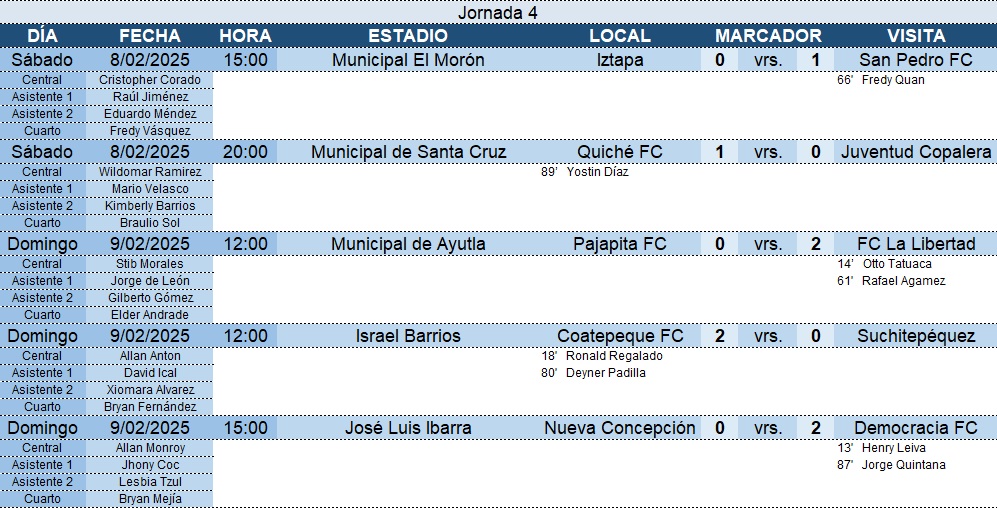Select the Quiché FC team cell
The height and width of the screenshot is (508, 997).
620,153
